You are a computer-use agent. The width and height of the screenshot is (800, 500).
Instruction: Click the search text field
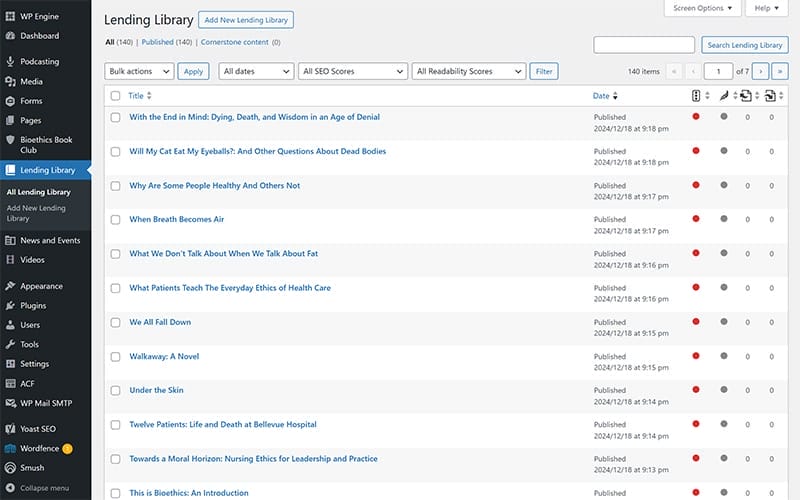click(644, 45)
